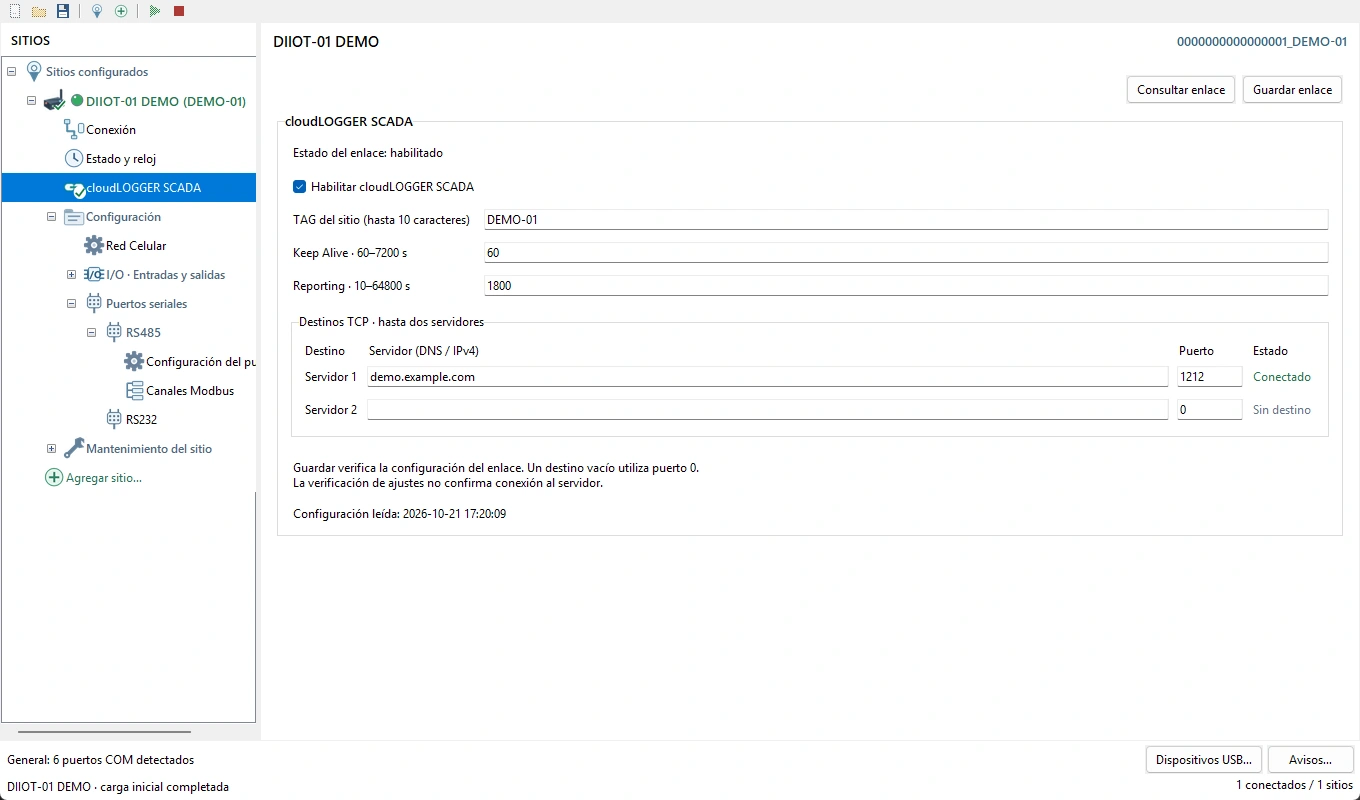Click the Puertos seriales connector icon
The image size is (1360, 800).
pos(94,303)
